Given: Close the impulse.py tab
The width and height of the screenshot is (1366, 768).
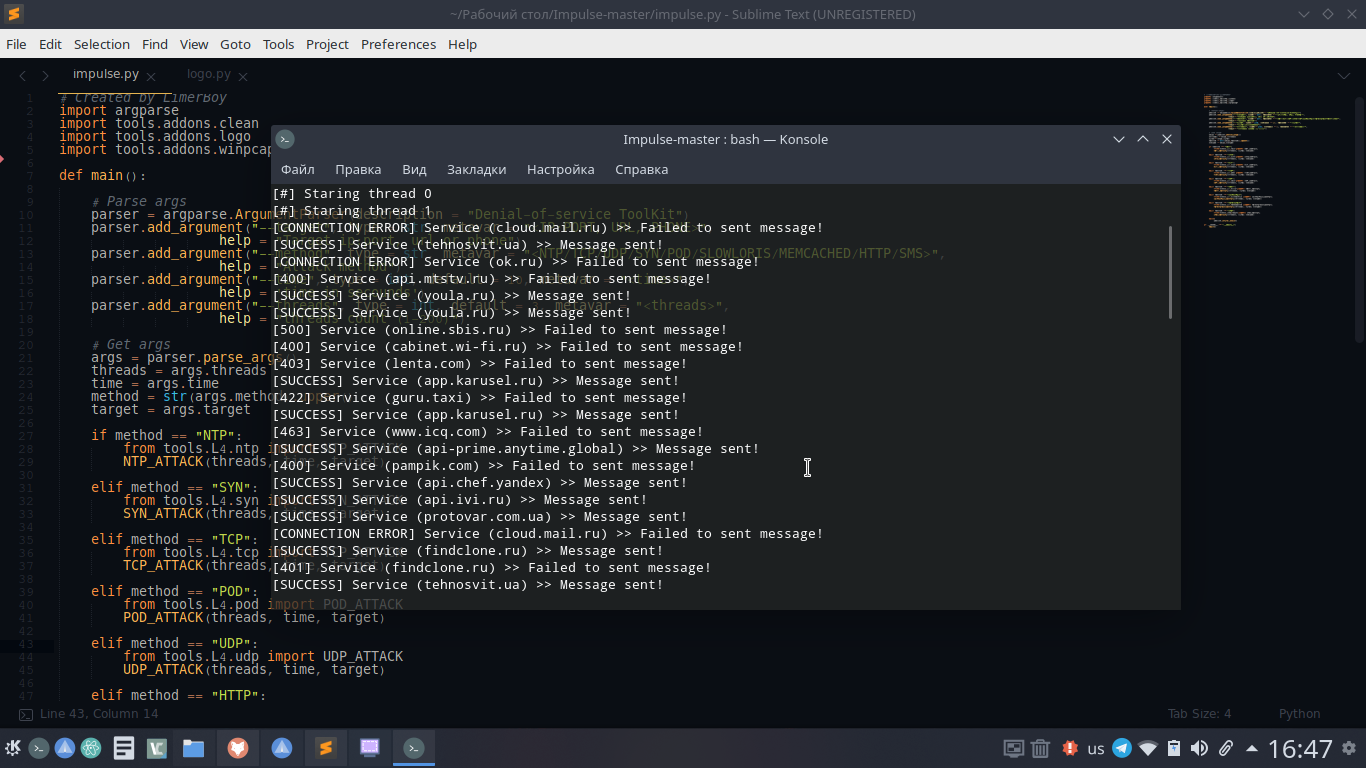Looking at the screenshot, I should coord(151,76).
